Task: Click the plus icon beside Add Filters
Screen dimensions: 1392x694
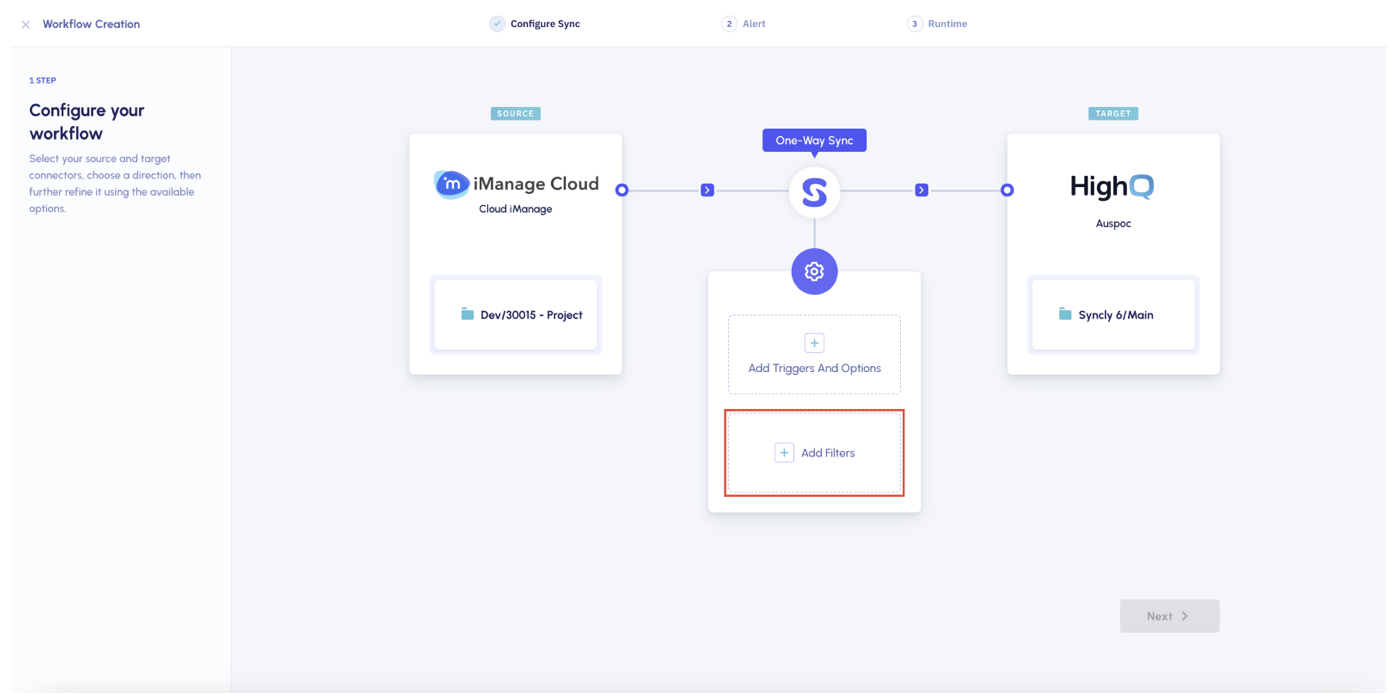Action: point(784,453)
